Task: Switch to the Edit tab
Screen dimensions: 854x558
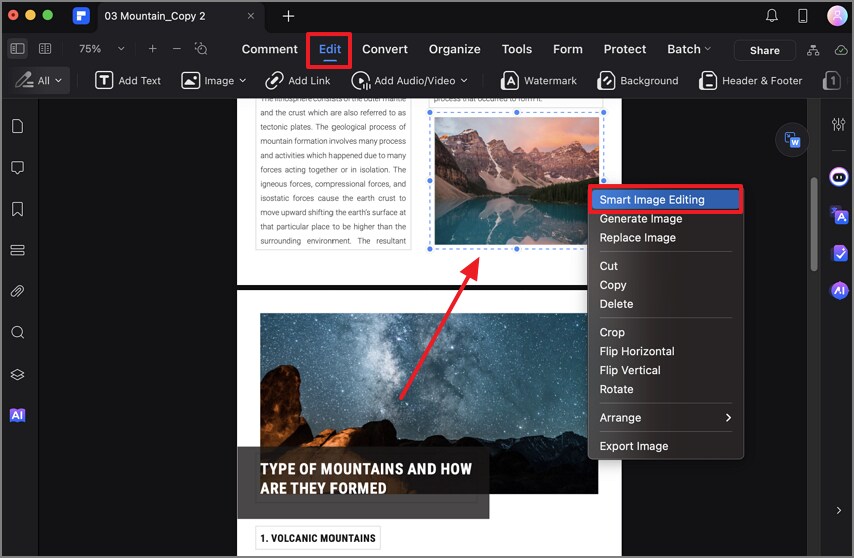Action: [x=330, y=49]
